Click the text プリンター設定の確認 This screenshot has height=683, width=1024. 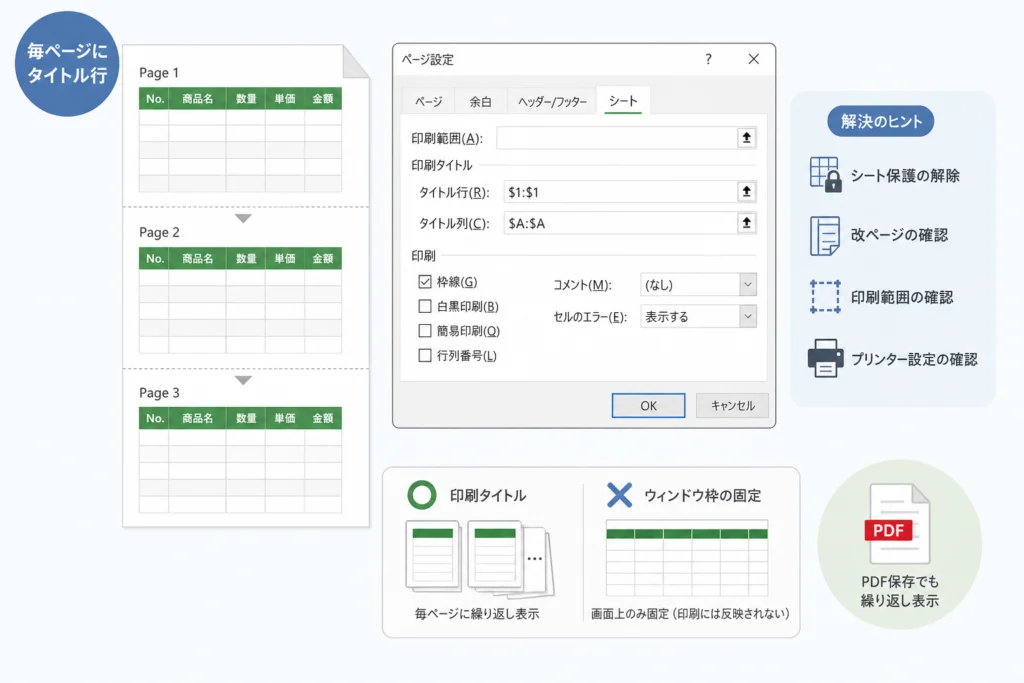click(x=914, y=359)
